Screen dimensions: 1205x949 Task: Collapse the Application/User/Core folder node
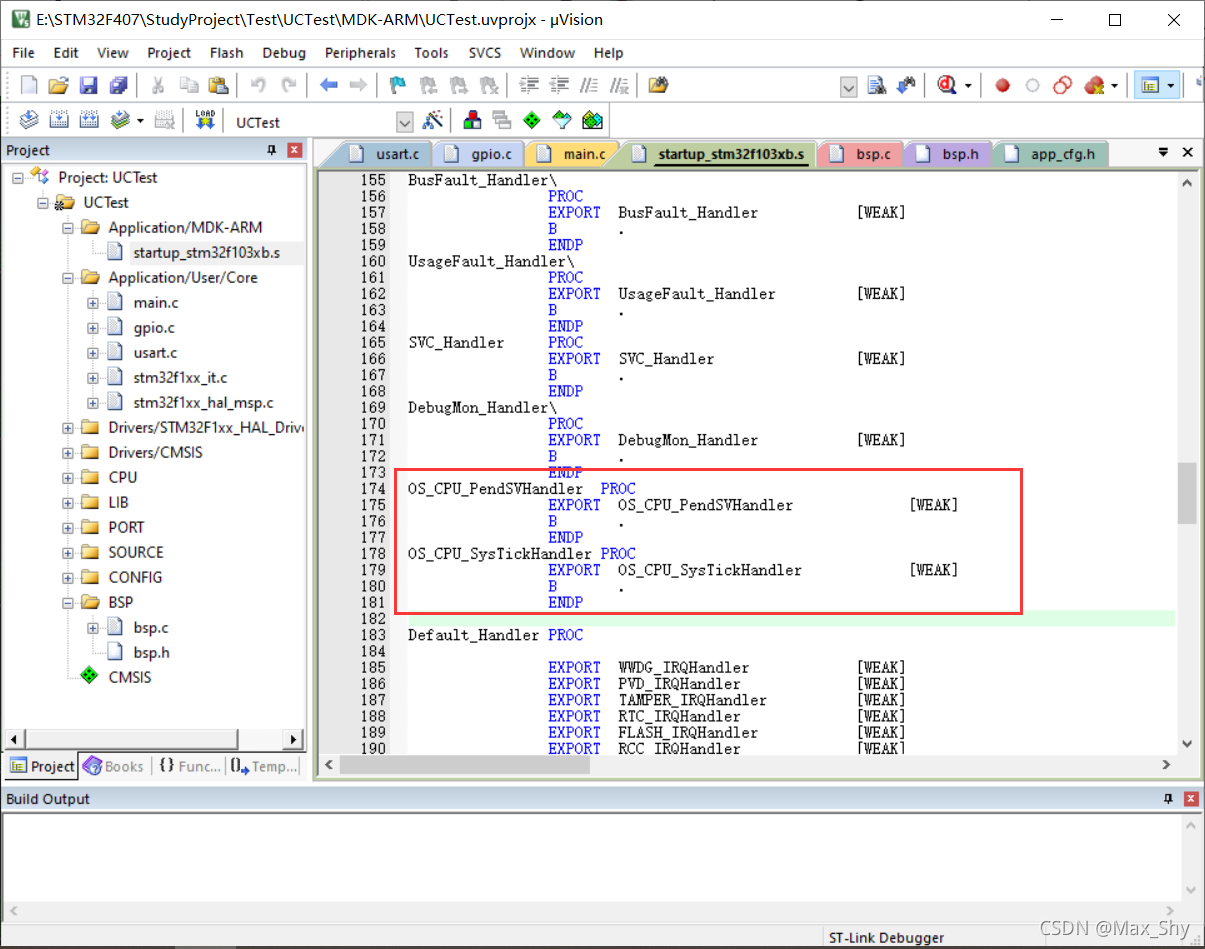point(68,277)
